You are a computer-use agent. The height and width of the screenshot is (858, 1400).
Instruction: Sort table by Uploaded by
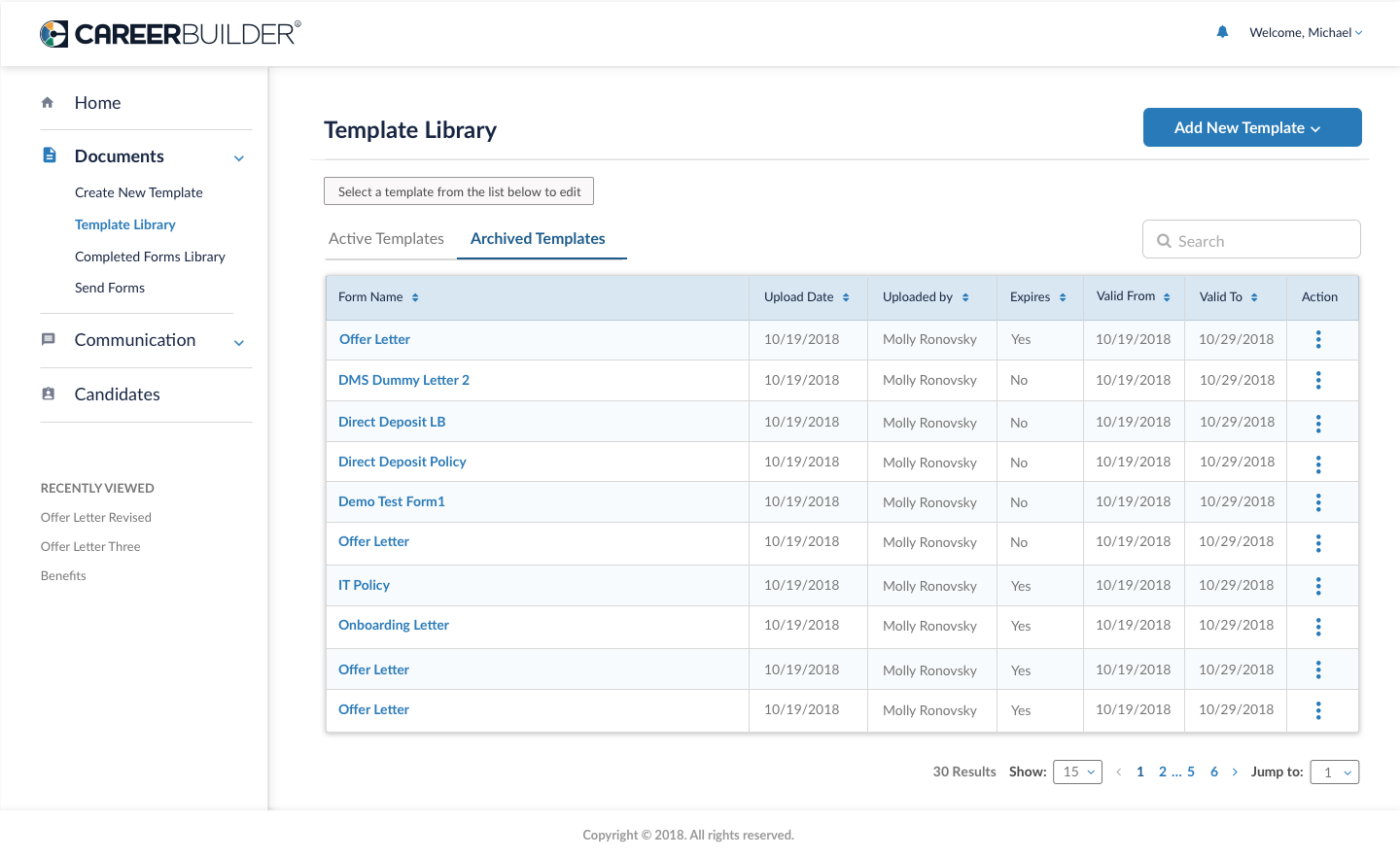pyautogui.click(x=965, y=297)
